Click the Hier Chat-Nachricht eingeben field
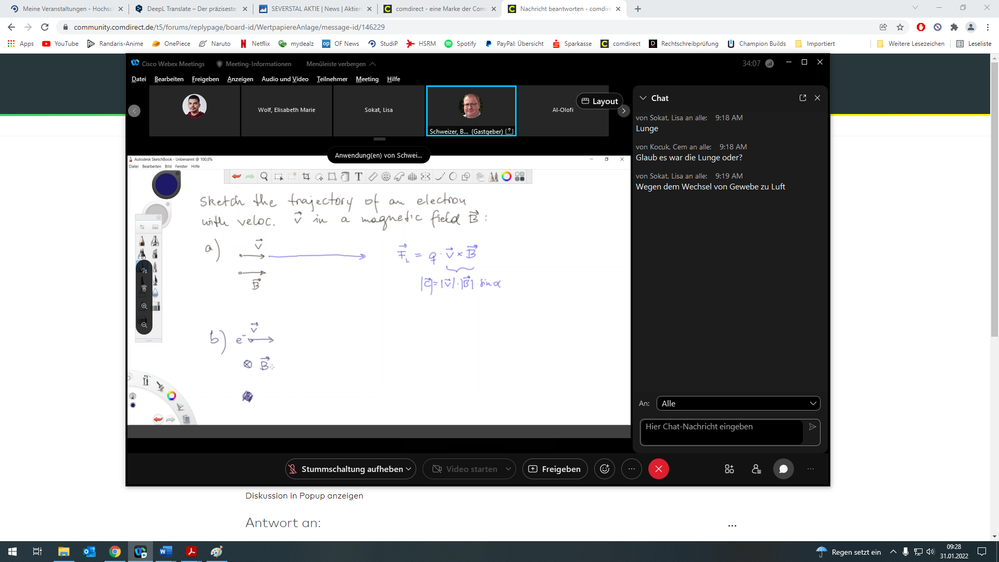 point(721,431)
